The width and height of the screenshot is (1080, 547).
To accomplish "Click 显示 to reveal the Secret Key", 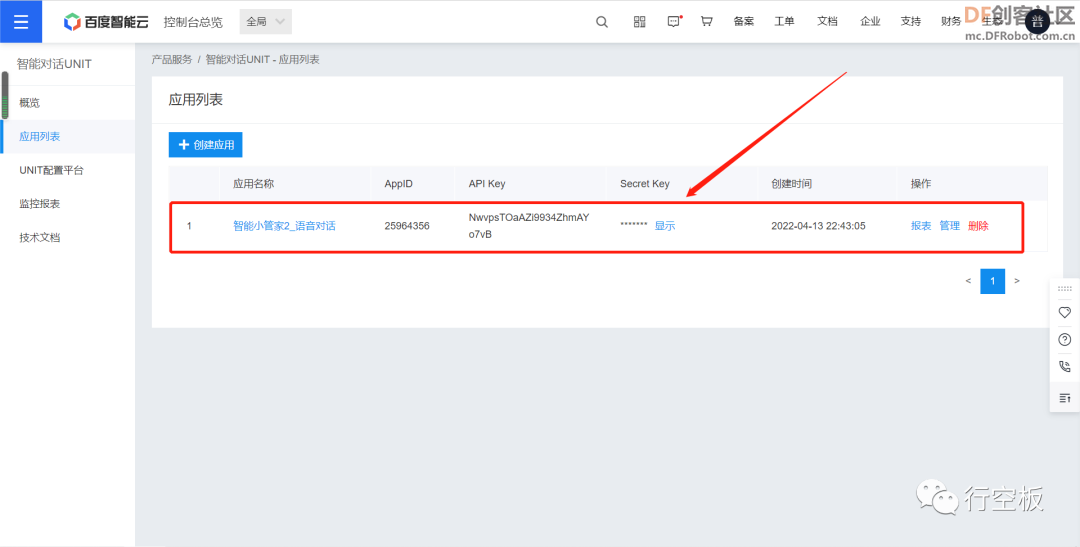I will point(665,225).
